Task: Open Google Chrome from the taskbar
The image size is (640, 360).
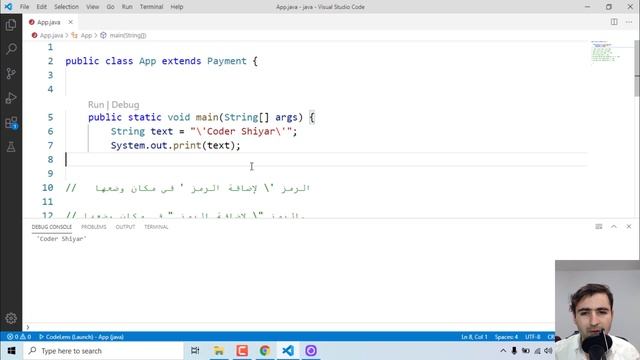Action: (x=265, y=351)
